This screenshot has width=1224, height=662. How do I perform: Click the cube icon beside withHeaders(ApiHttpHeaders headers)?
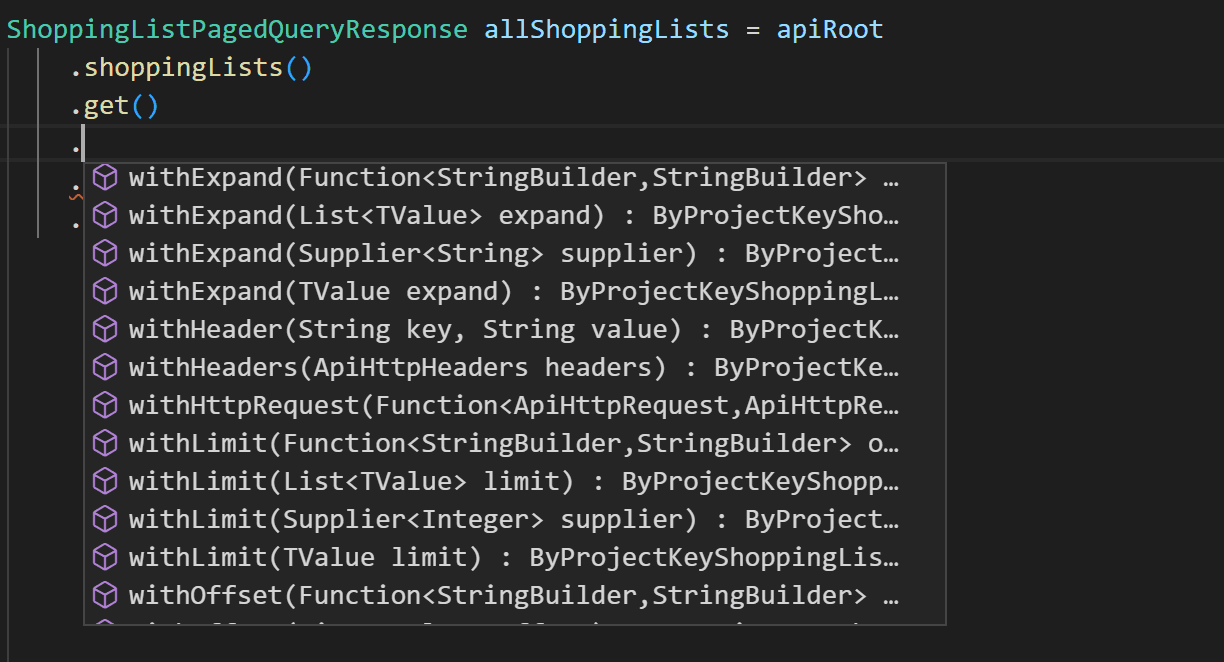(105, 366)
